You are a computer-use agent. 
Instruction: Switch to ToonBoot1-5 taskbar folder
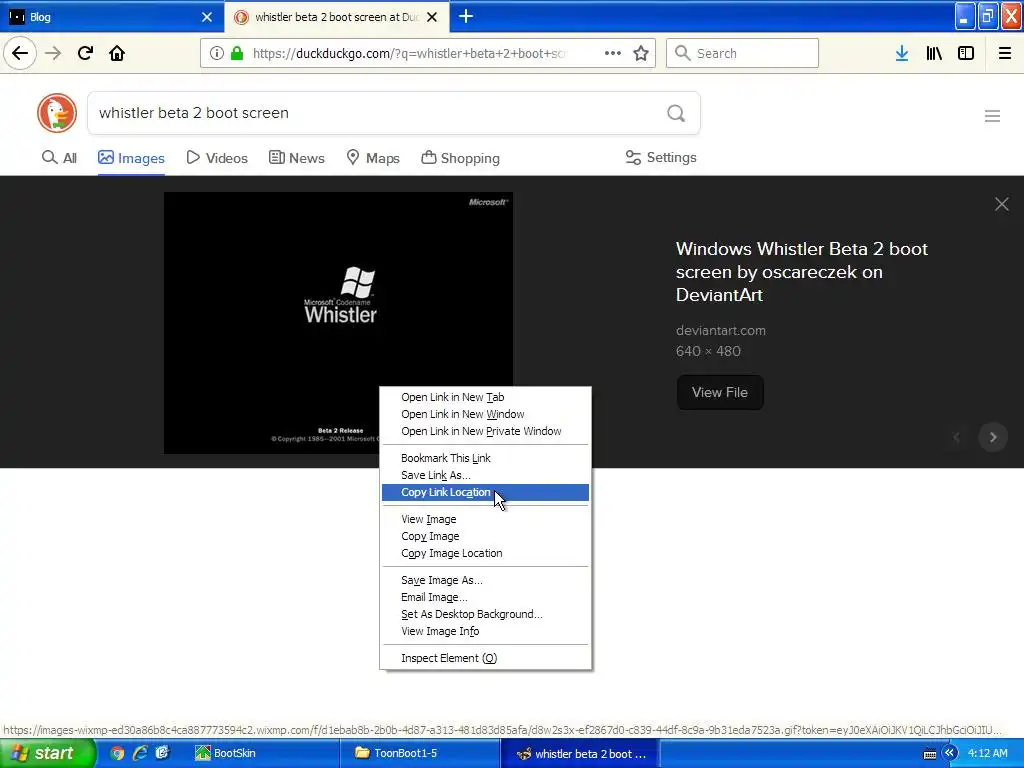coord(420,753)
